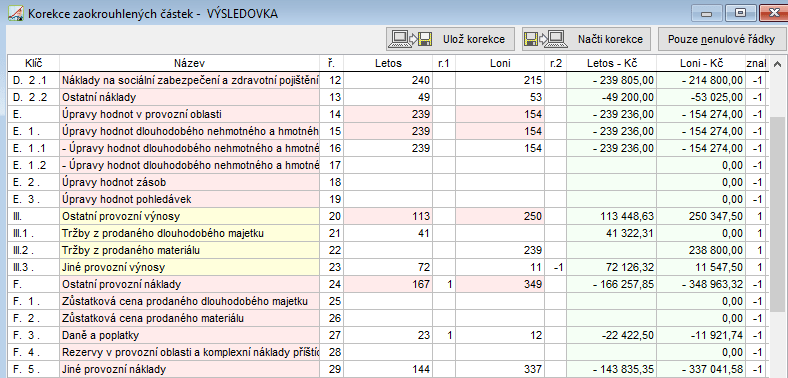Select the Letos - Kč value 113 448,63
The image size is (788, 378).
[627, 217]
